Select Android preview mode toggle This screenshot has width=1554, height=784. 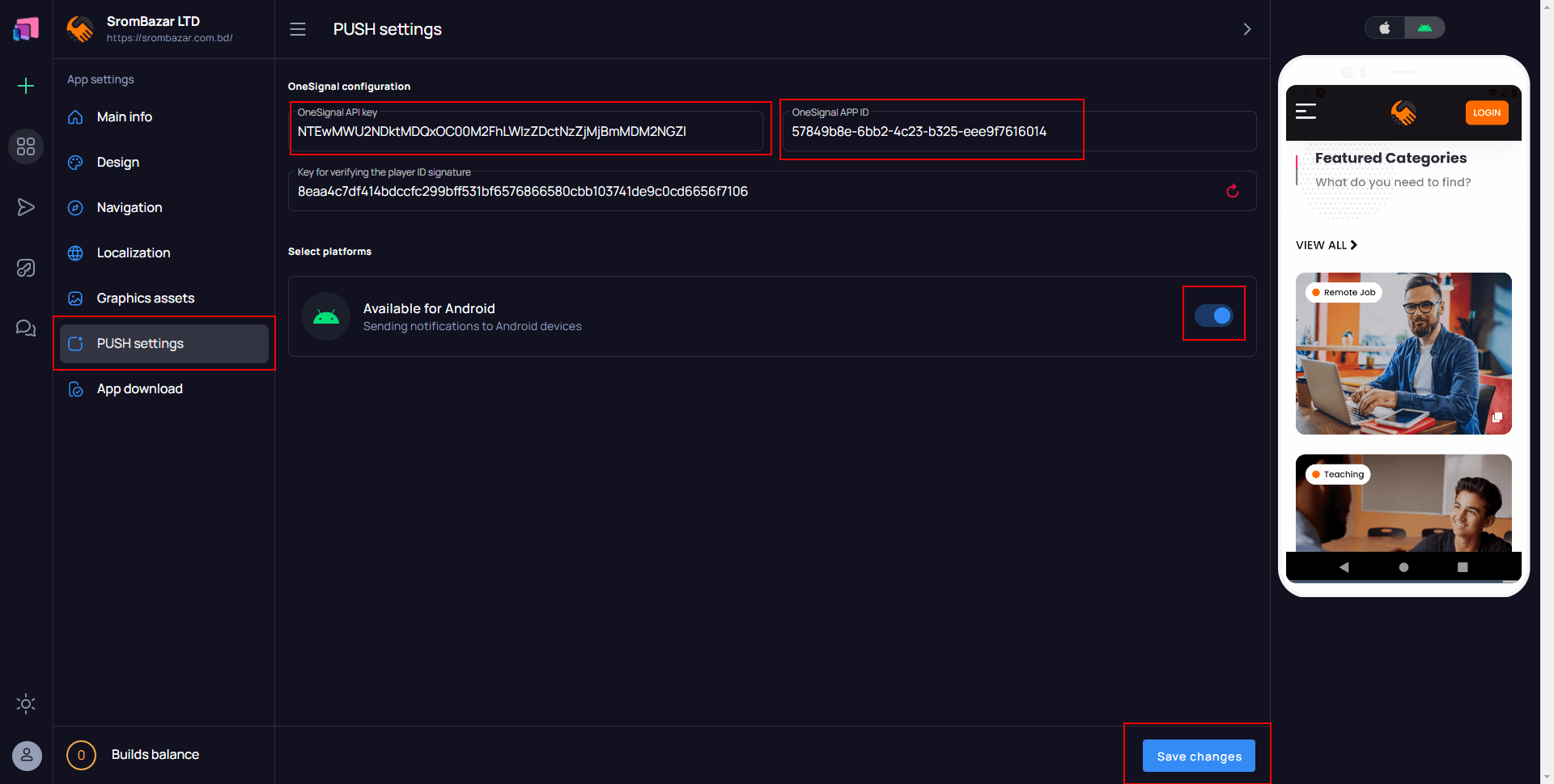[1425, 27]
